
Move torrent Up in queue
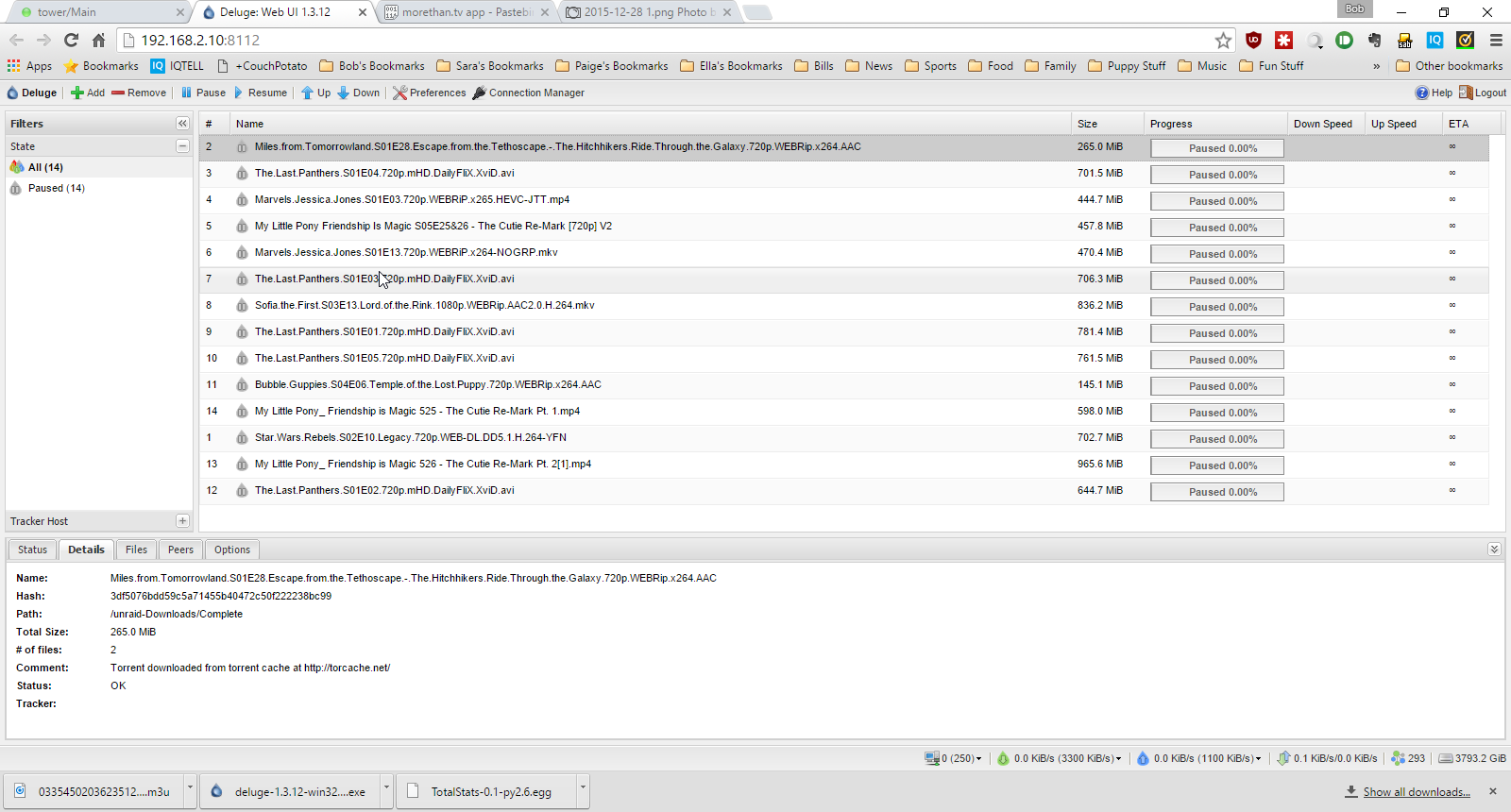[x=315, y=93]
